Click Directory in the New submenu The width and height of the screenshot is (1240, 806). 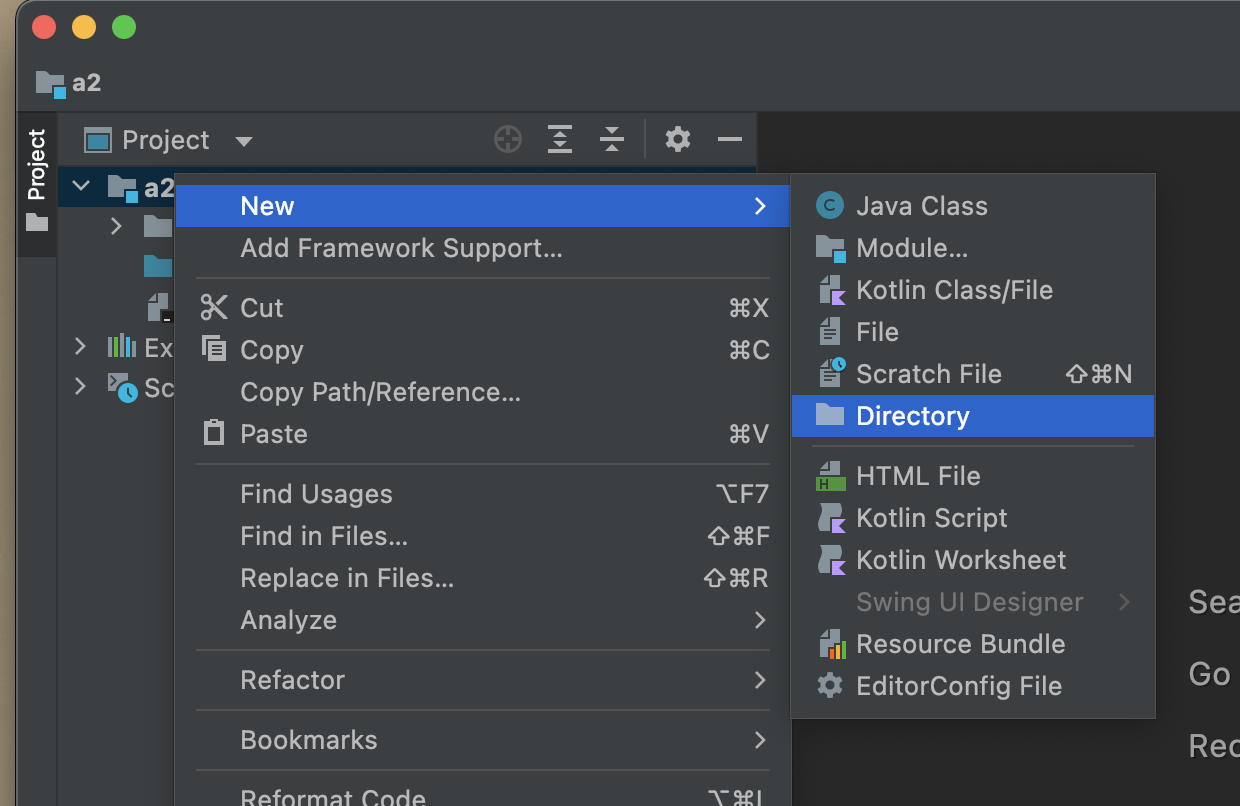tap(912, 416)
